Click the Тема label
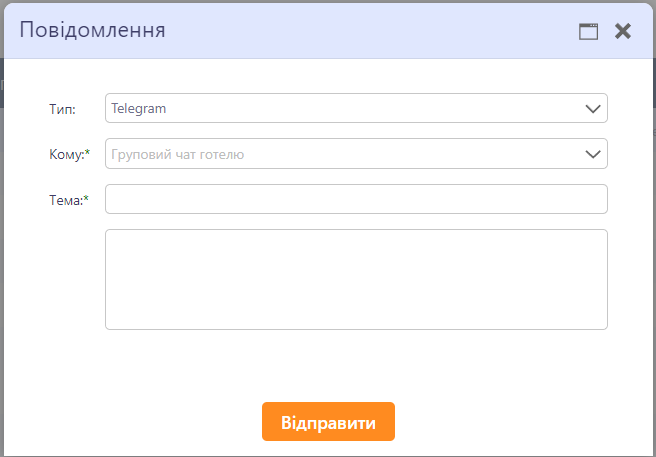The width and height of the screenshot is (656, 457). pyautogui.click(x=65, y=200)
